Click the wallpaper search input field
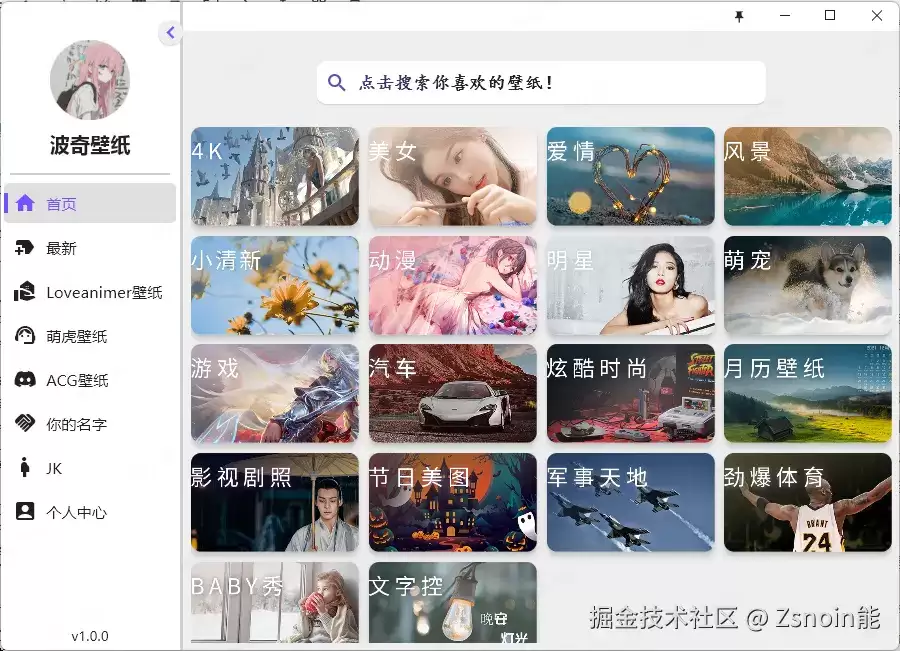900x651 pixels. tap(541, 83)
